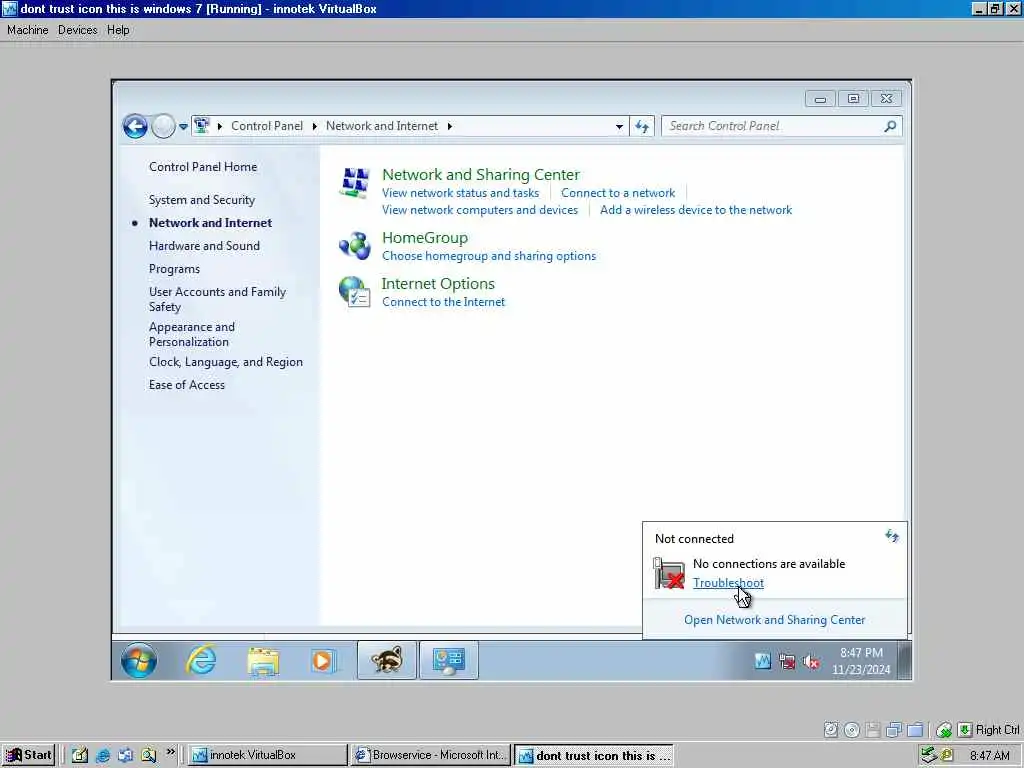Open the VirtualBox Devices menu
This screenshot has height=768, width=1024.
coord(78,30)
